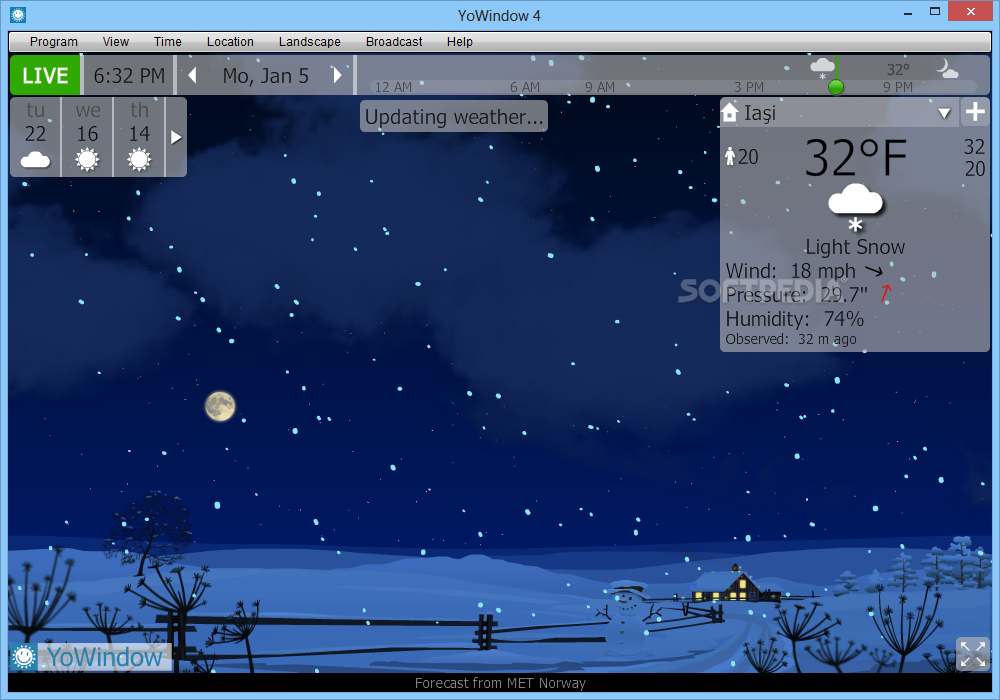1000x700 pixels.
Task: Click the moon cloud icon on timeline
Action: pos(946,68)
